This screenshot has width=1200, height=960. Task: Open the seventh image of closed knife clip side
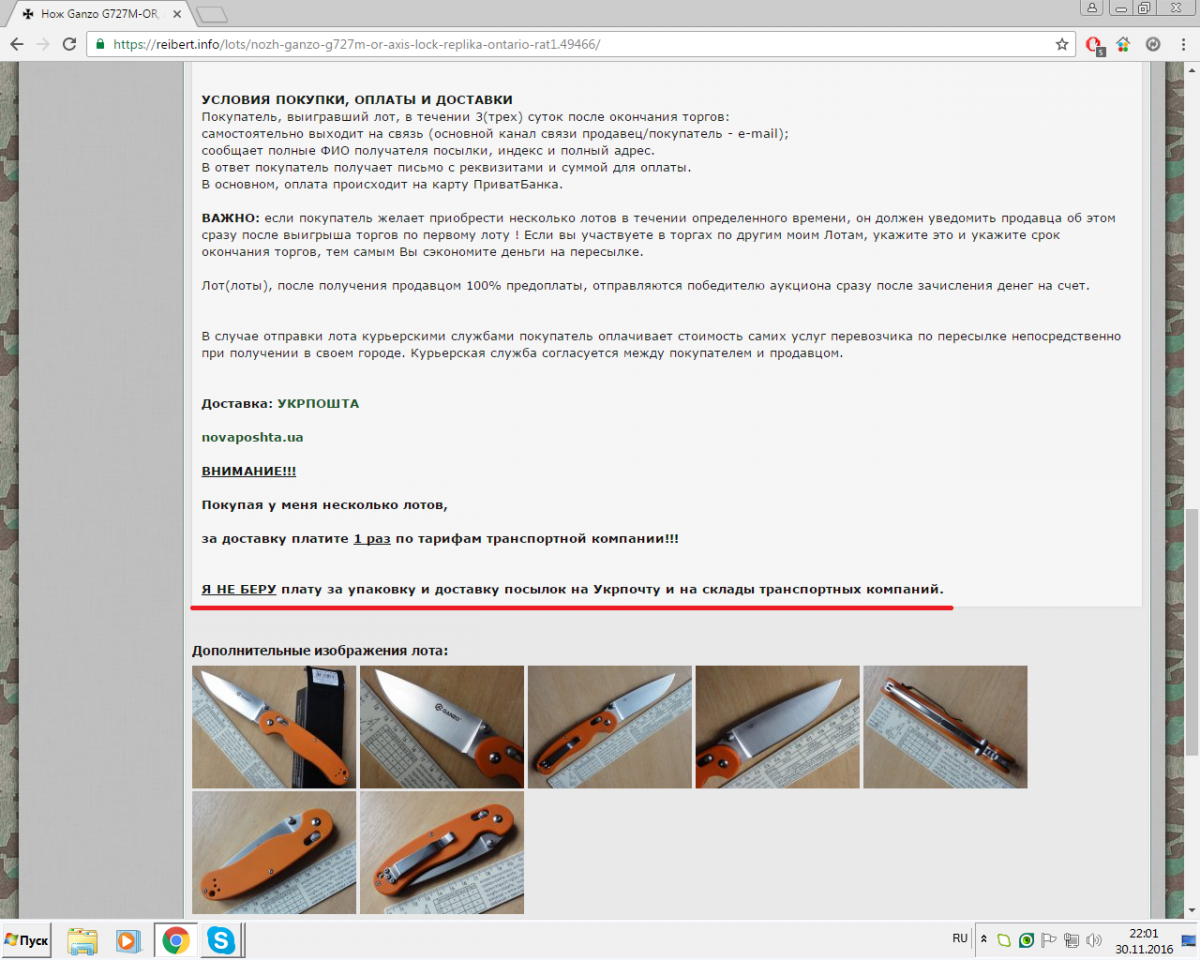pos(442,852)
